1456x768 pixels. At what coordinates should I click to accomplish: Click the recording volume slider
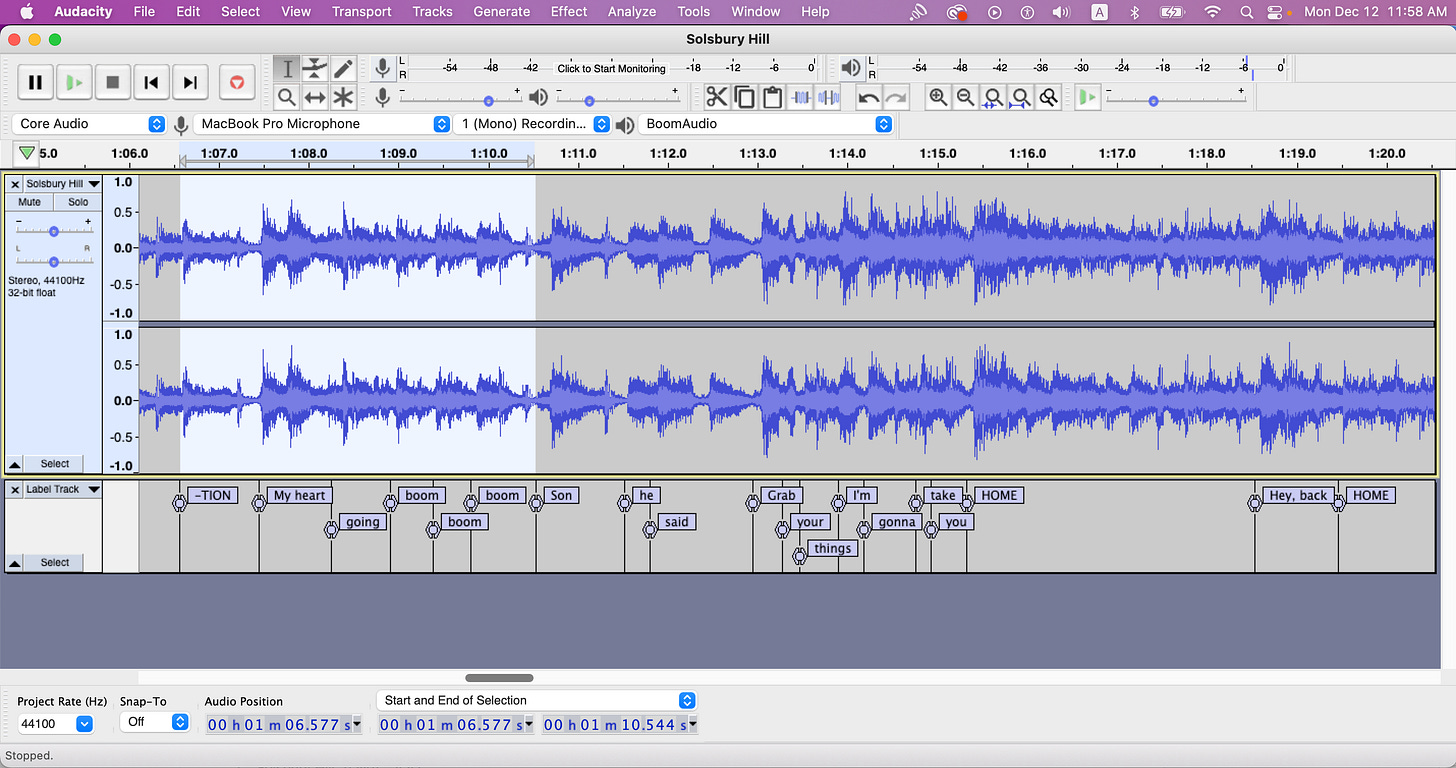pyautogui.click(x=460, y=97)
